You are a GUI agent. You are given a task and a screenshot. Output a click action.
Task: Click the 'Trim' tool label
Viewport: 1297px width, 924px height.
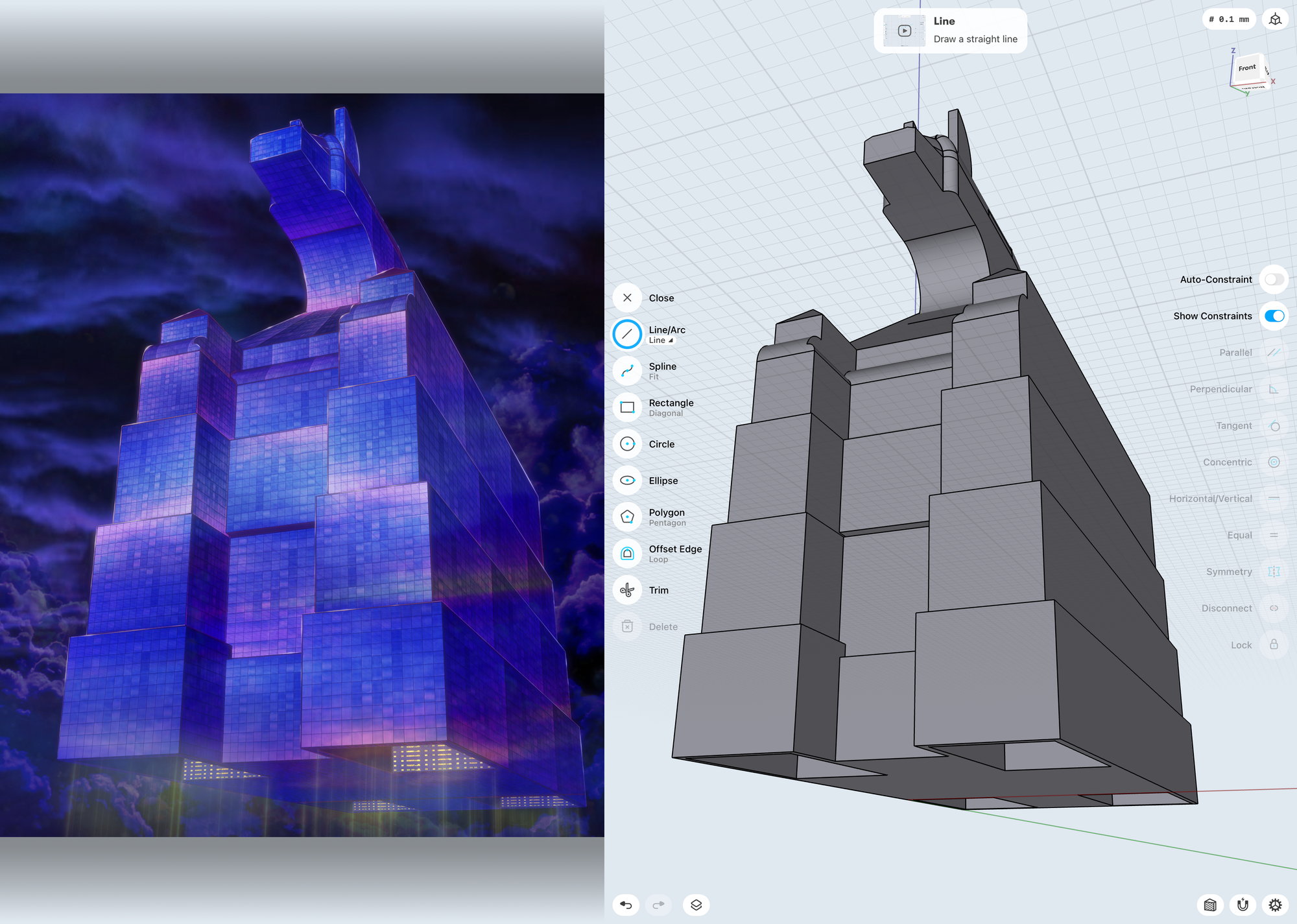tap(659, 590)
